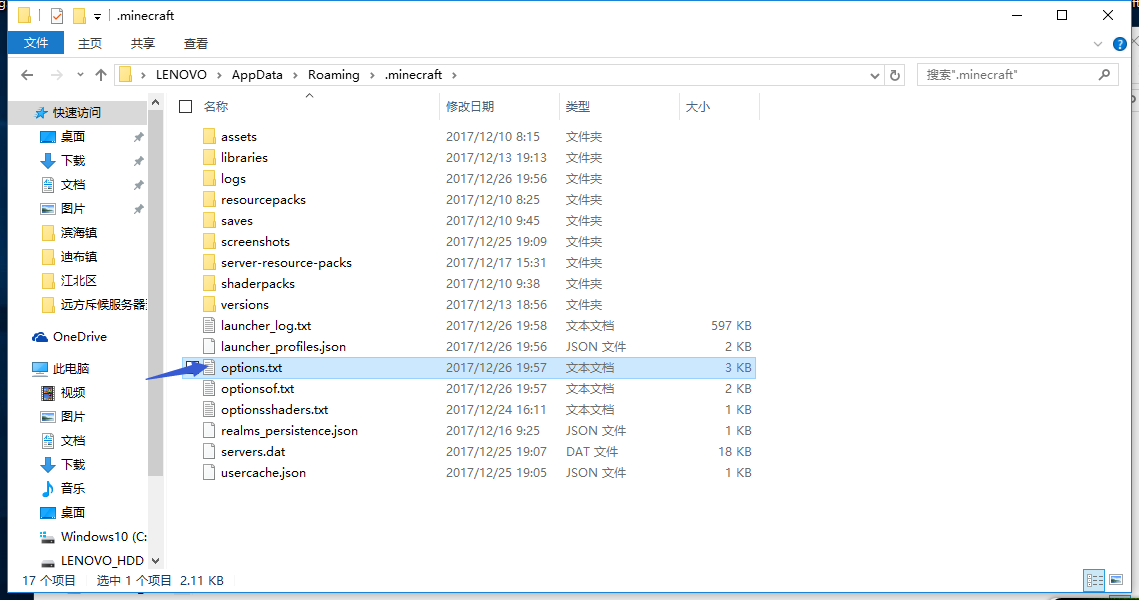Select the server-resource-packs folder icon

[x=209, y=263]
